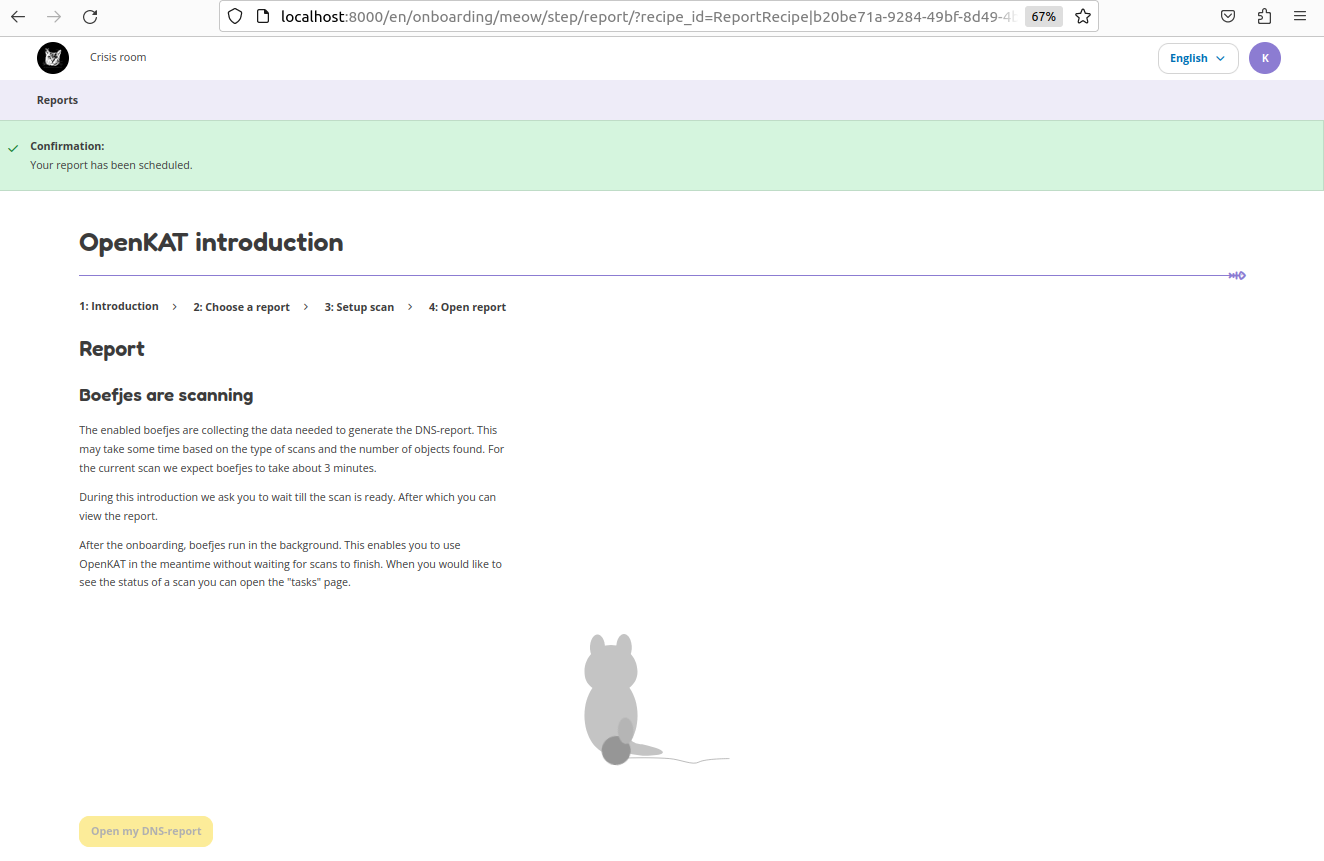Click the 'Boefjes are scanning' heading
Screen dimensions: 1324x861
pos(166,395)
